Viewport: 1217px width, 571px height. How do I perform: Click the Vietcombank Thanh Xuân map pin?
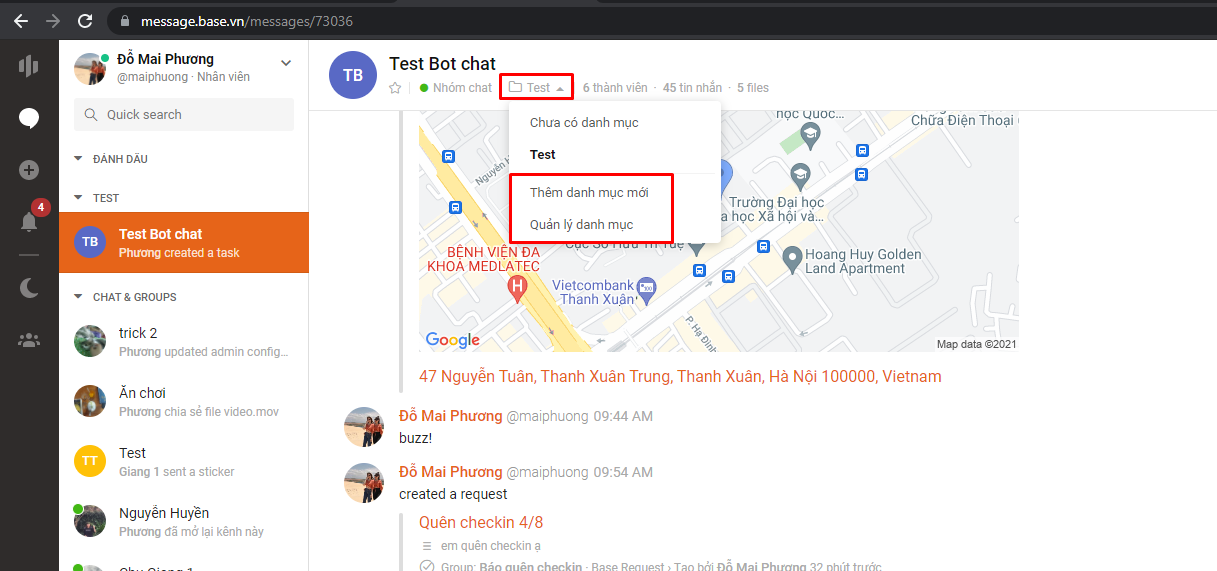(x=646, y=288)
